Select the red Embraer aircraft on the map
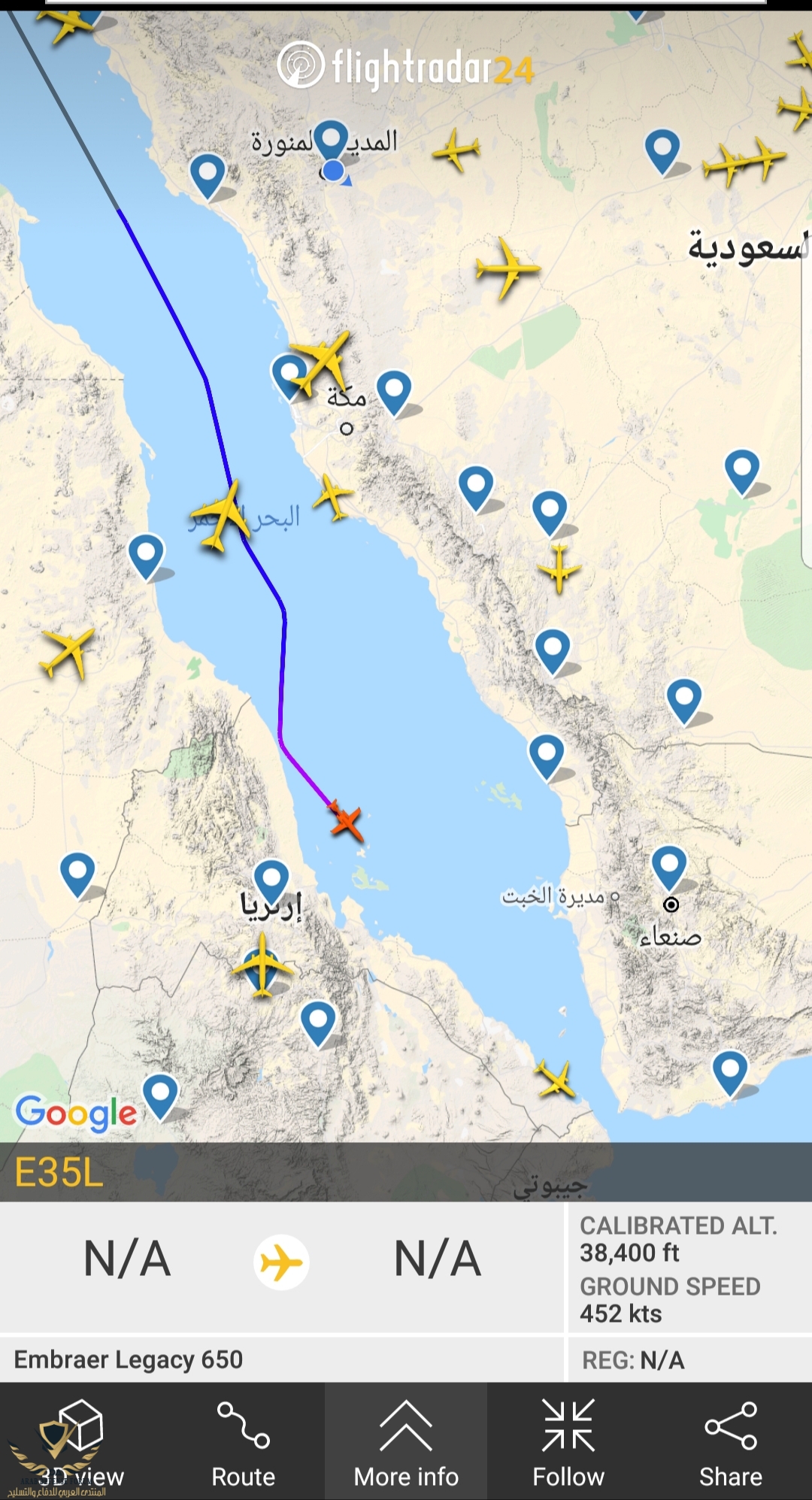The image size is (812, 1500). coord(347,821)
